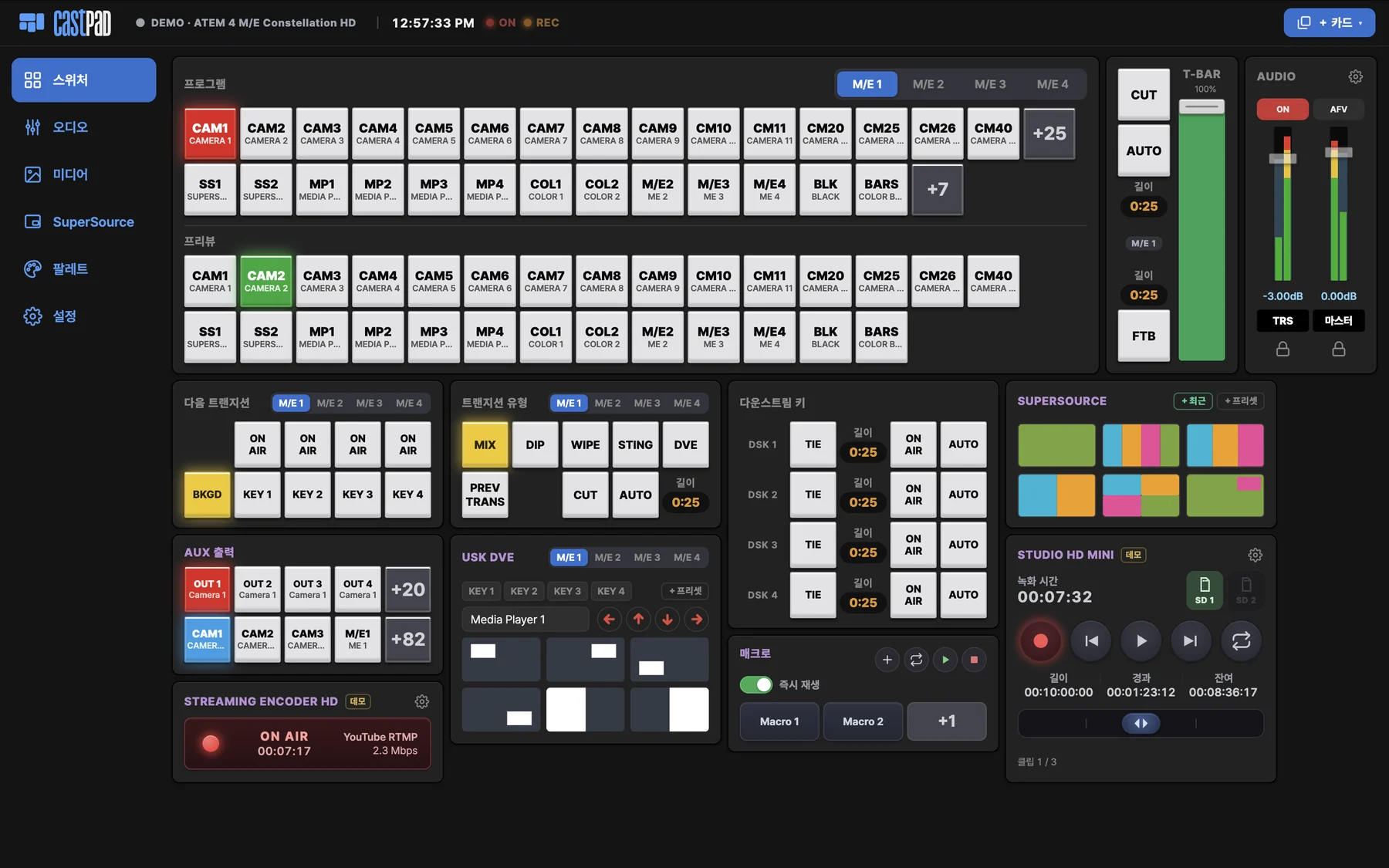The height and width of the screenshot is (868, 1389).
Task: Click the lock icon under 마스터
Action: pyautogui.click(x=1338, y=350)
